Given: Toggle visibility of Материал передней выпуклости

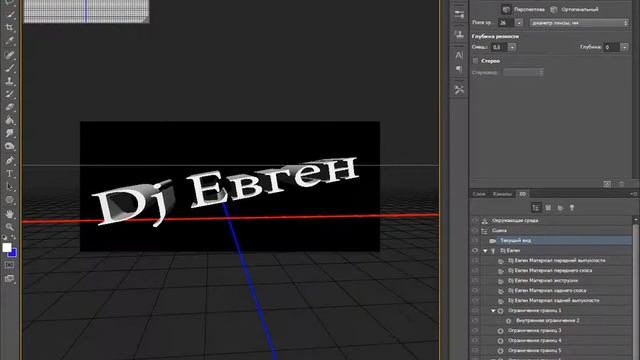Looking at the screenshot, I should pyautogui.click(x=475, y=260).
